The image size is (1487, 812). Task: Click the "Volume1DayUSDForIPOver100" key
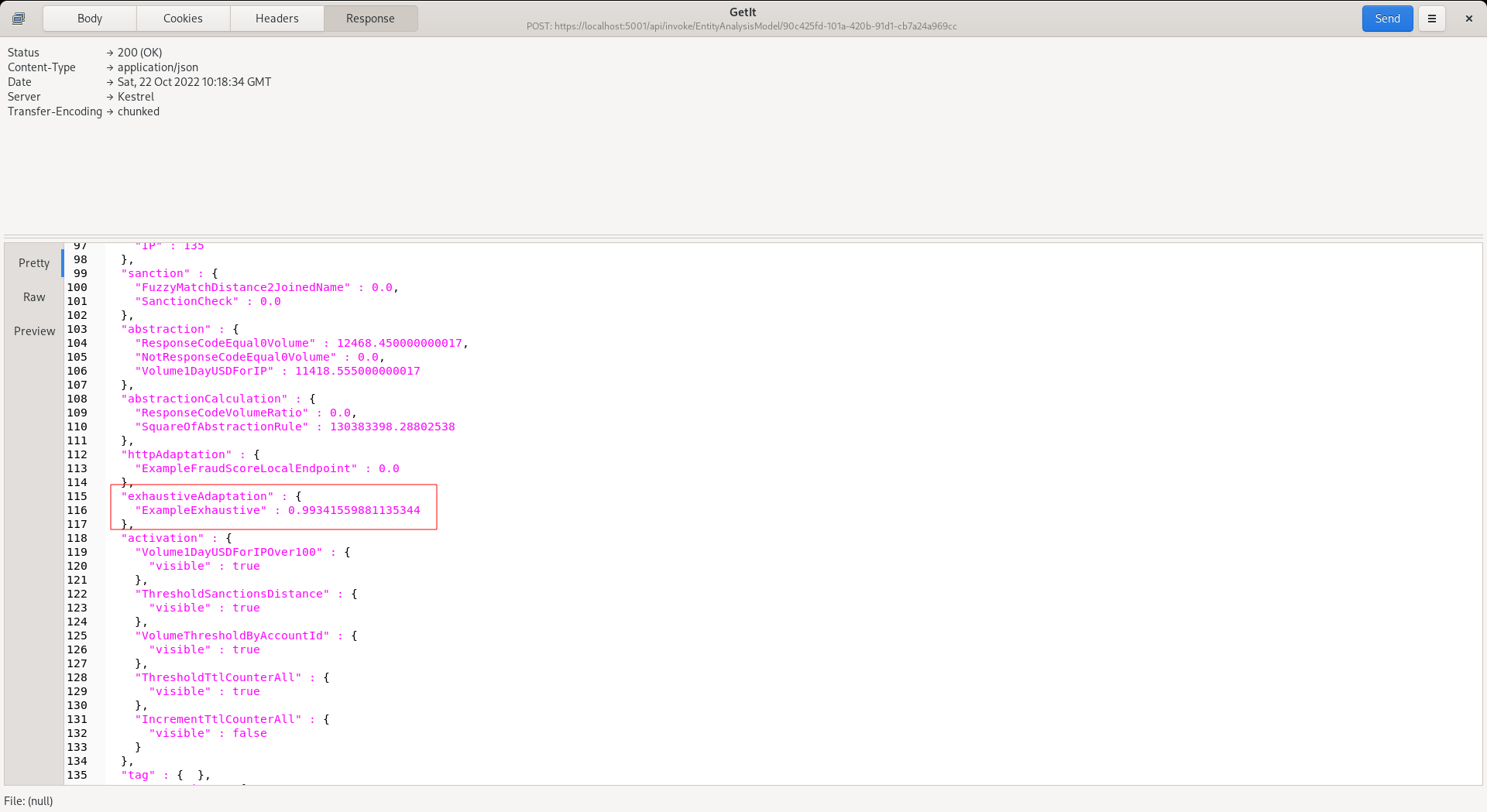(x=228, y=552)
